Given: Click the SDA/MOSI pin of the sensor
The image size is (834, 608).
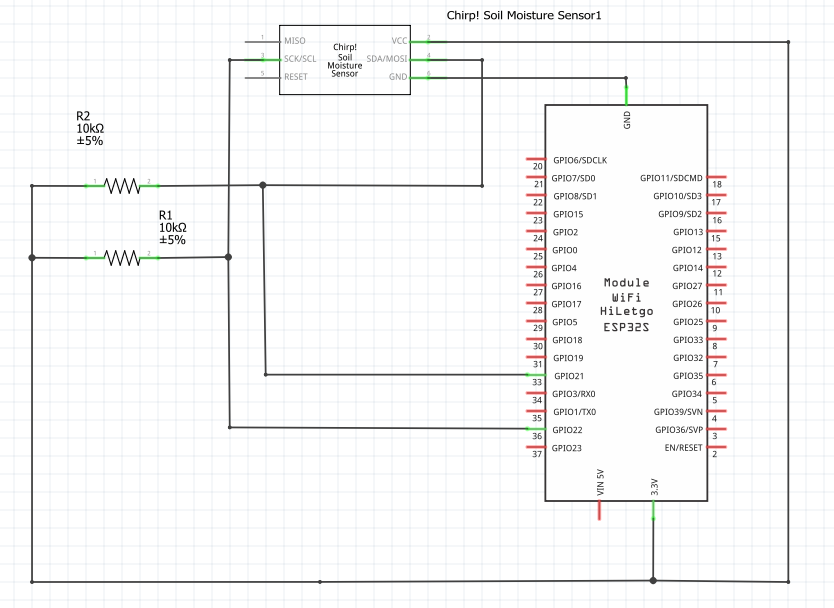Looking at the screenshot, I should [x=388, y=59].
